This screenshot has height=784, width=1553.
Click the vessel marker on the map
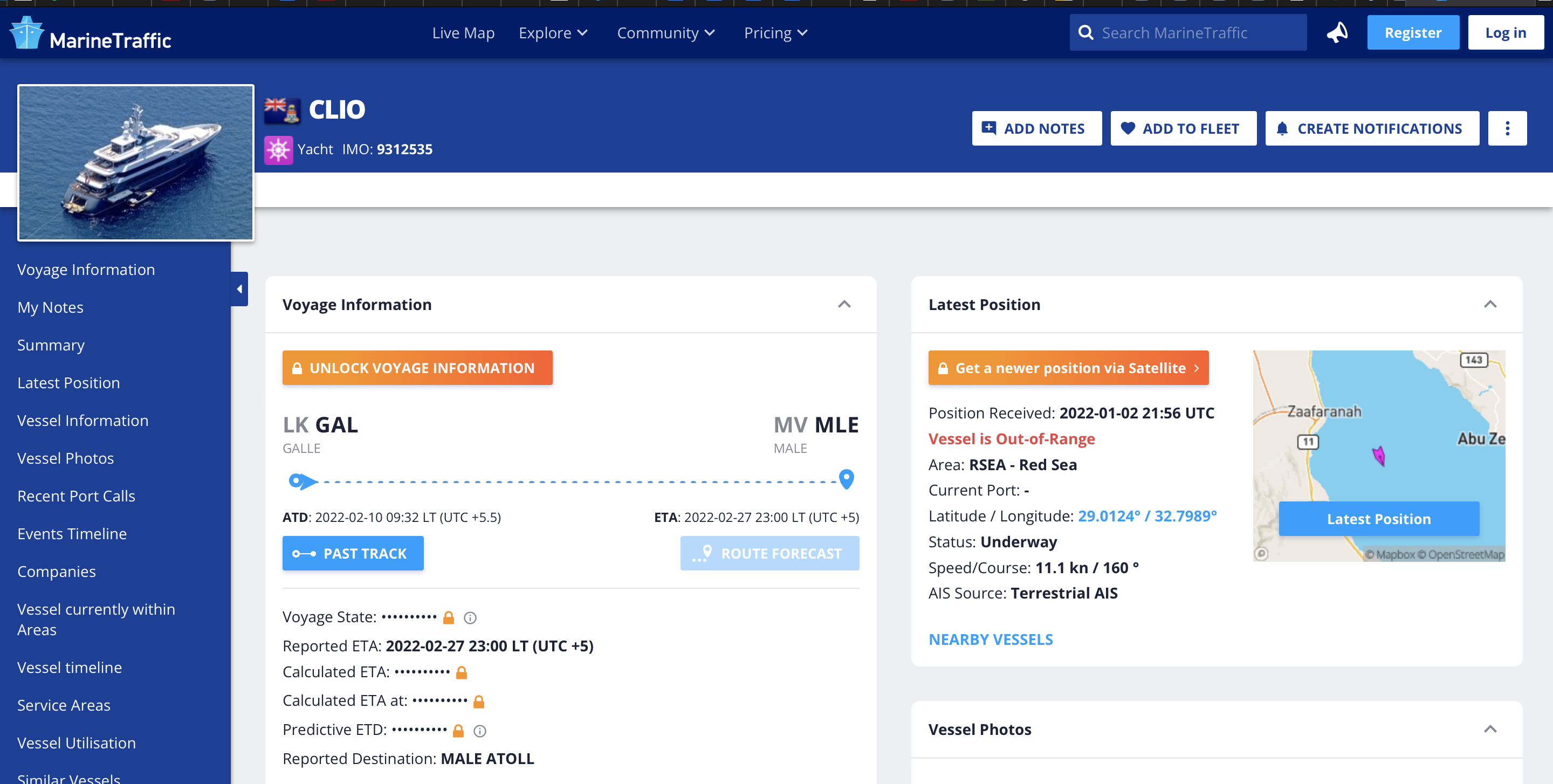(1379, 455)
